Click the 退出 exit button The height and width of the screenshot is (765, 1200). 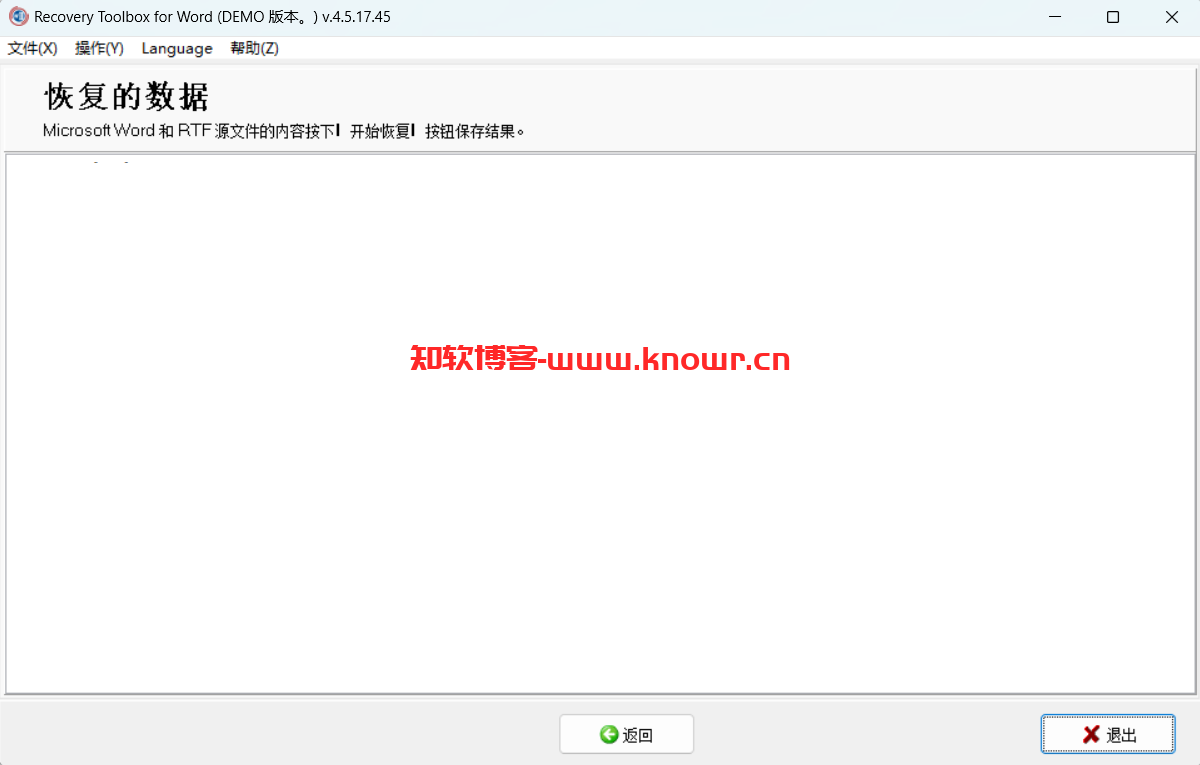(x=1108, y=735)
